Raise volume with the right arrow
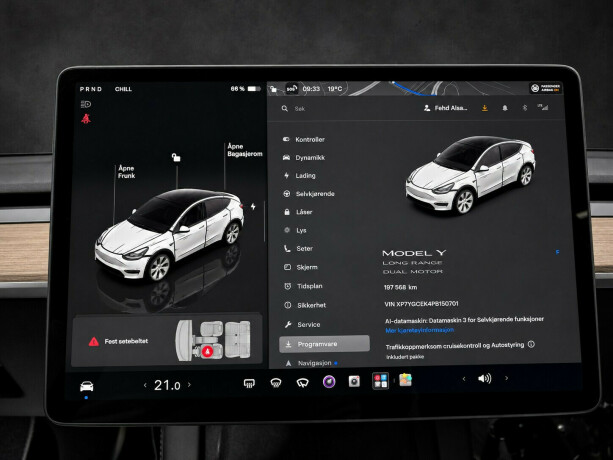Viewport: 613px width, 460px height. pyautogui.click(x=507, y=378)
